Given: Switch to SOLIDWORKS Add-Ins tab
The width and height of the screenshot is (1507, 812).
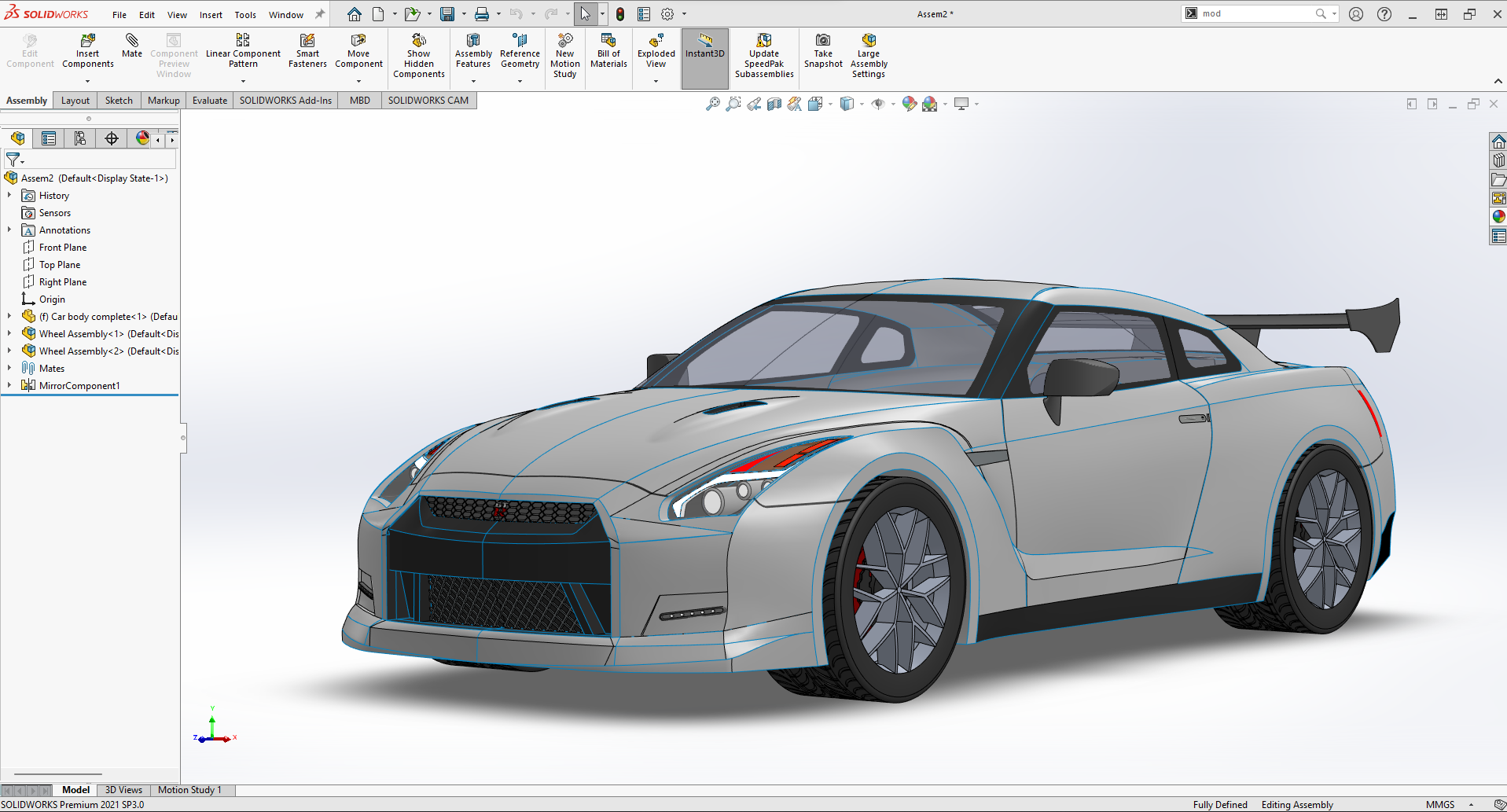Looking at the screenshot, I should point(285,101).
